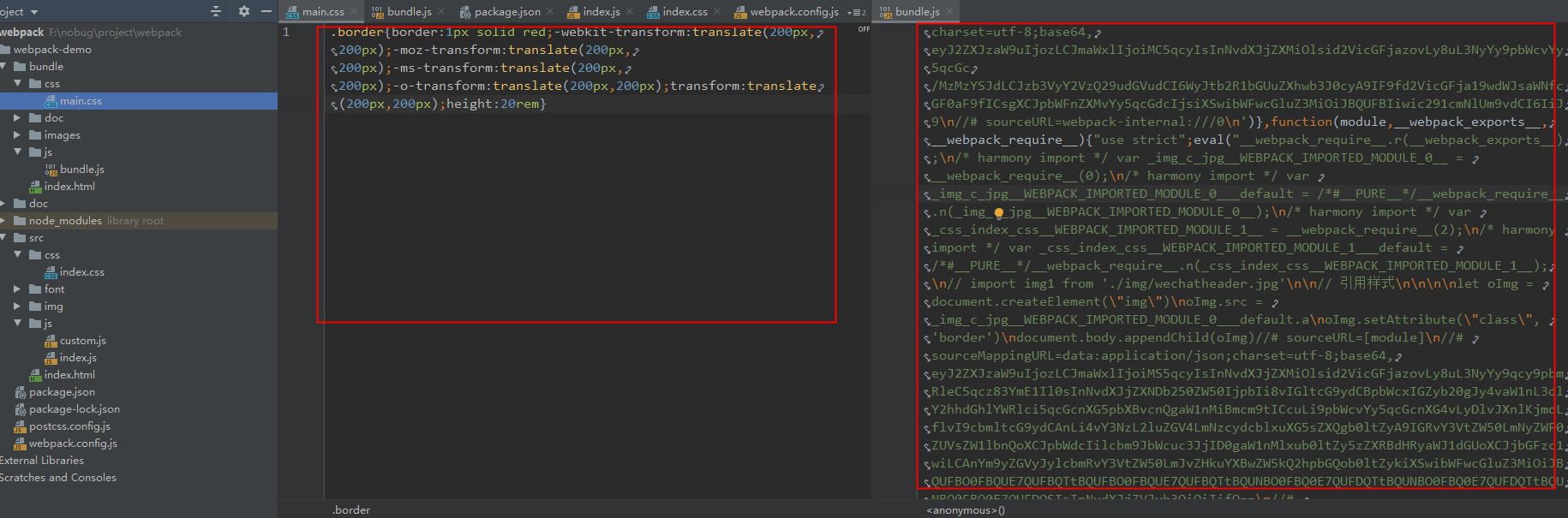
Task: Expand the img folder
Action: (18, 306)
